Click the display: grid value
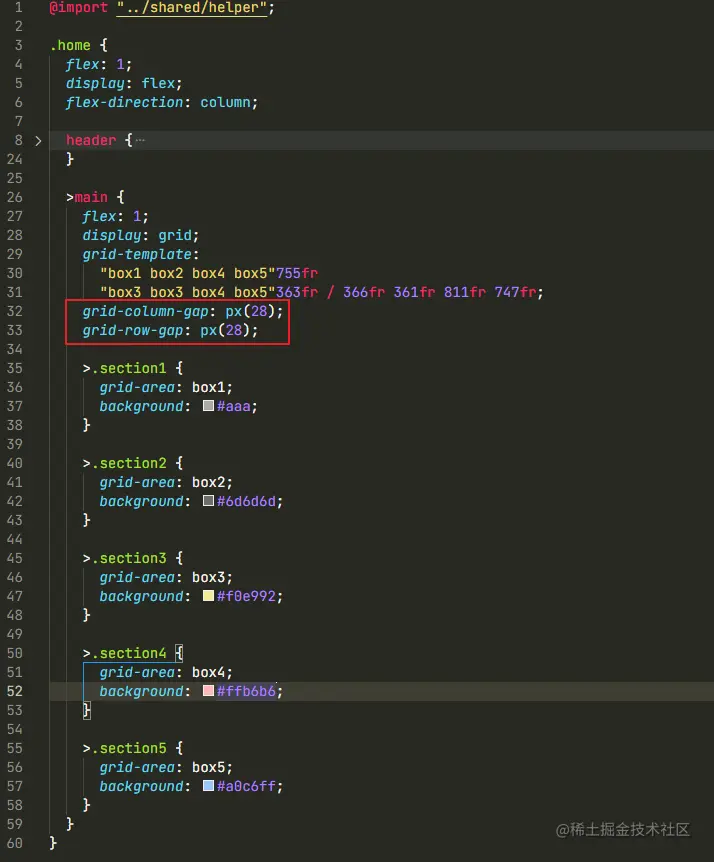The width and height of the screenshot is (714, 862). [x=175, y=235]
